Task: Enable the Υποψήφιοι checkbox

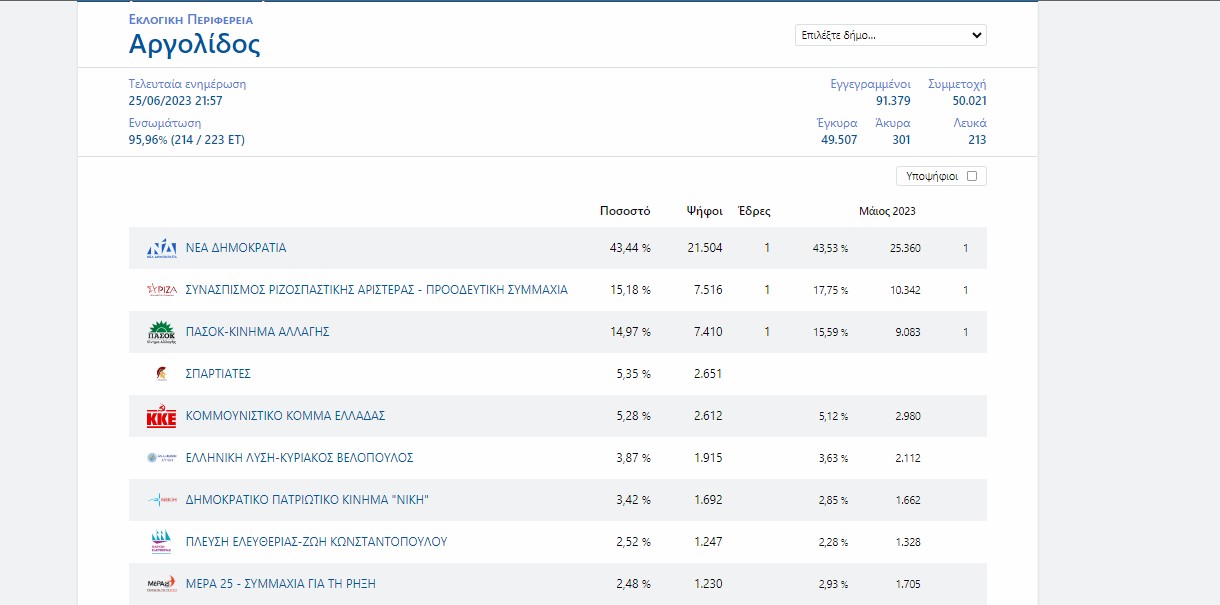Action: 972,176
